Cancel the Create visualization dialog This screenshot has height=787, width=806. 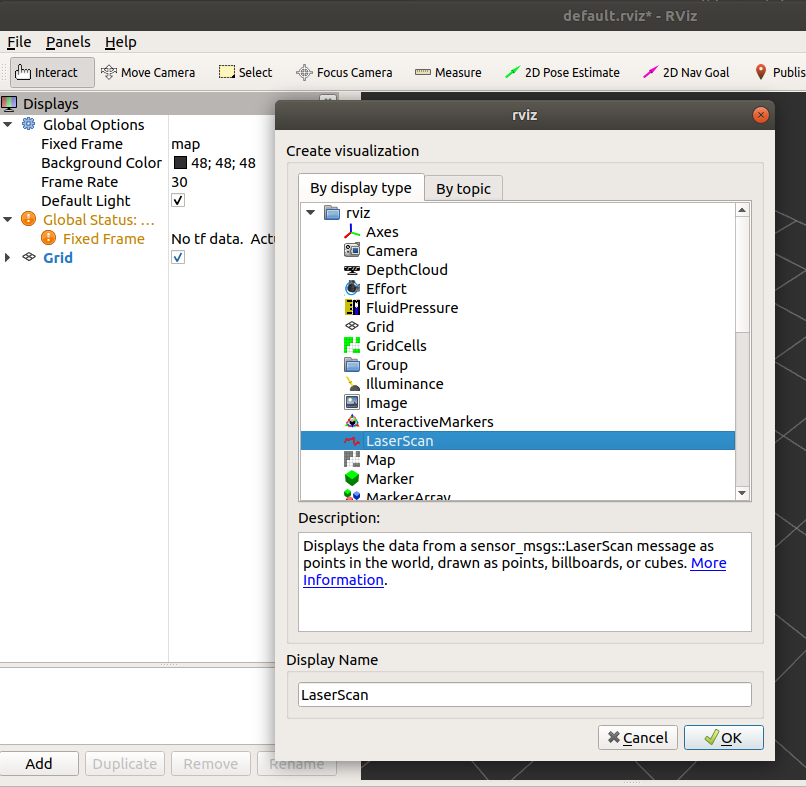[637, 738]
